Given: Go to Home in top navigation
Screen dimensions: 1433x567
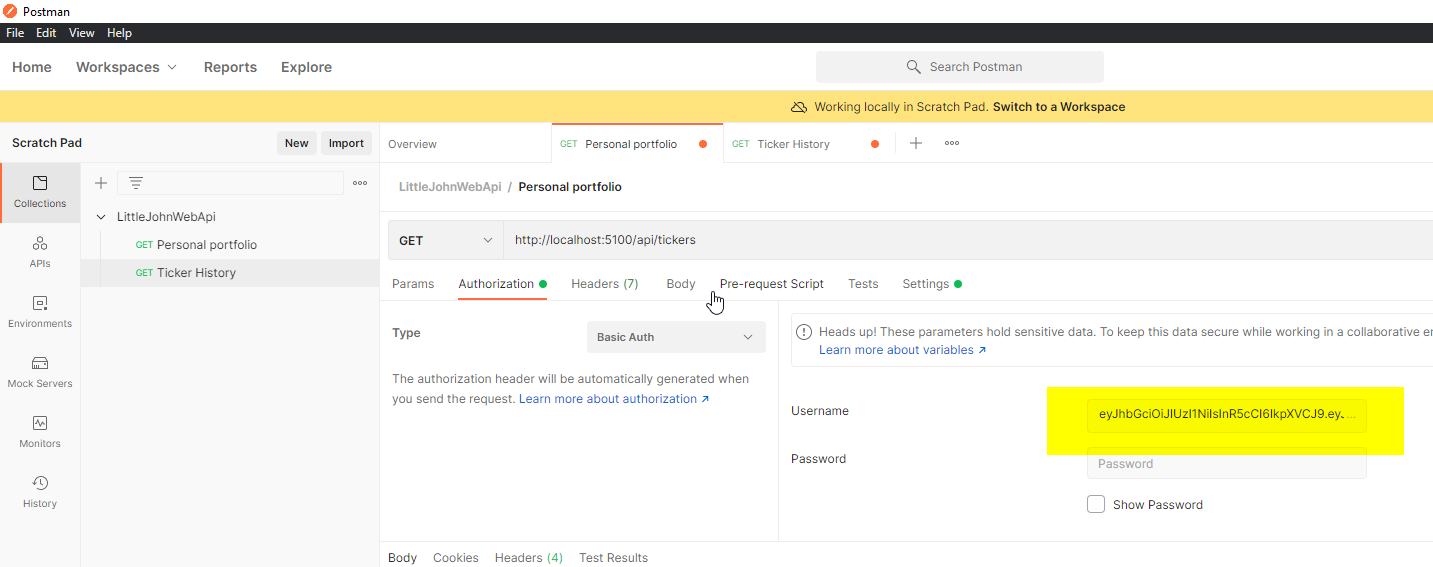Looking at the screenshot, I should click(32, 67).
